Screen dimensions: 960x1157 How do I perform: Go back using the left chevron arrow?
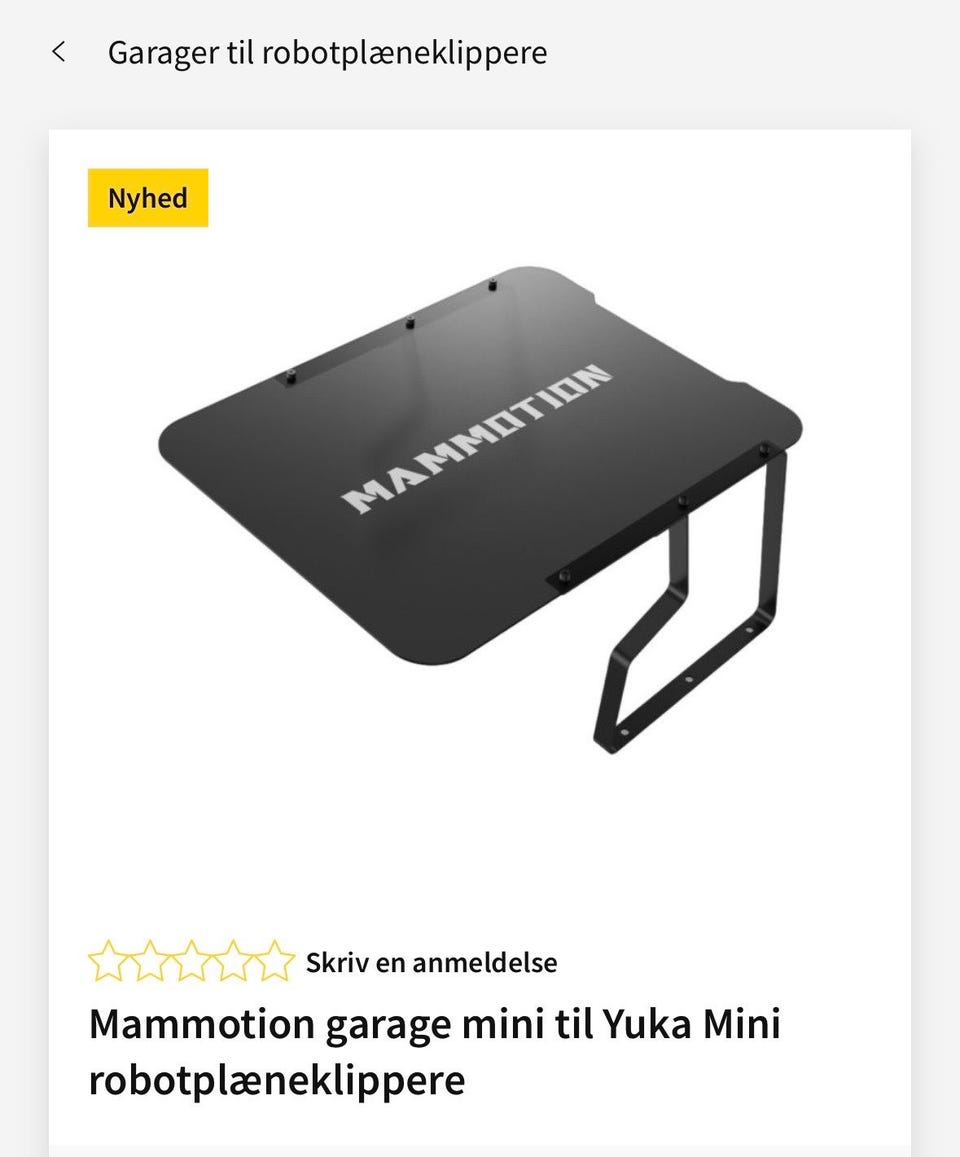point(59,52)
